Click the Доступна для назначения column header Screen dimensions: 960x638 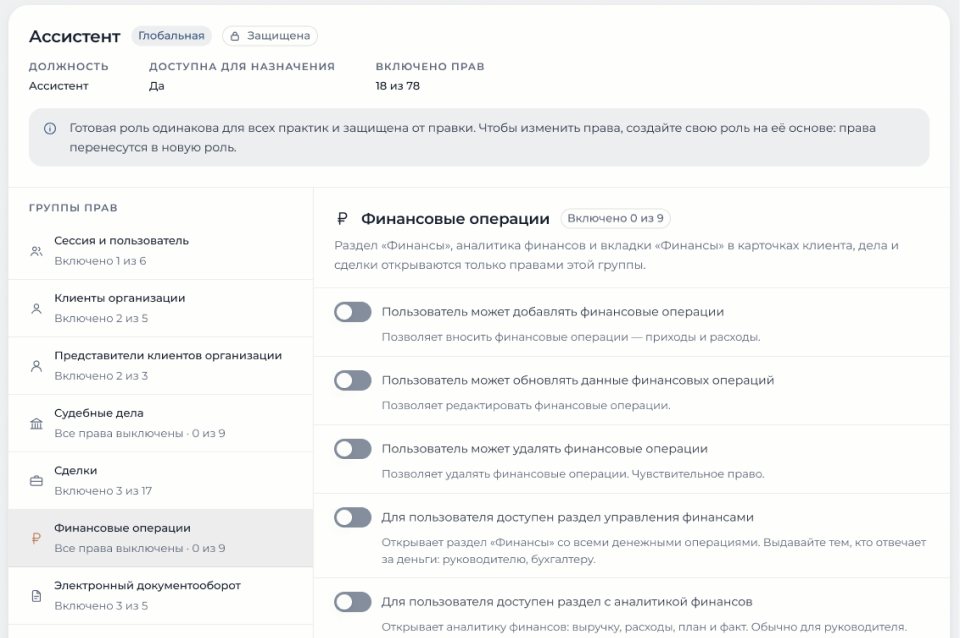[x=242, y=67]
